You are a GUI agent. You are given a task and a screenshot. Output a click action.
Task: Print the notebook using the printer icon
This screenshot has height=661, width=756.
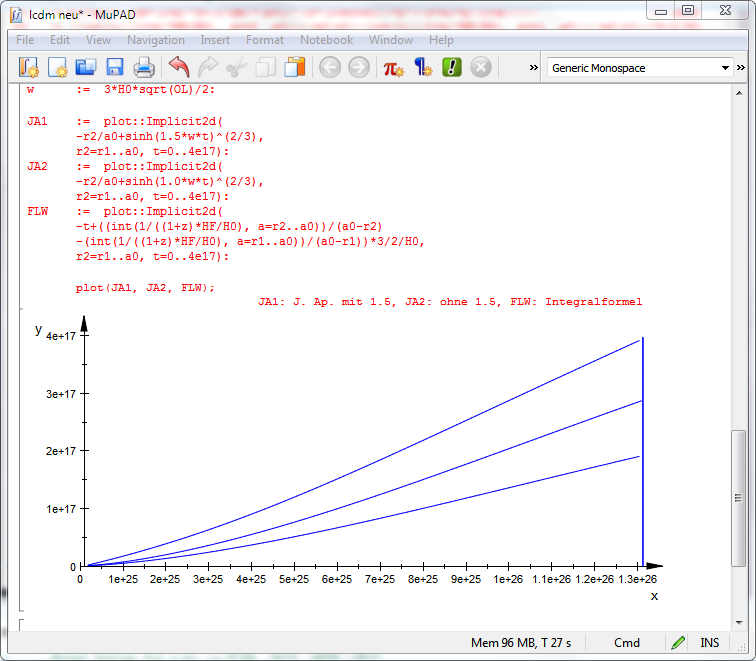pos(143,68)
